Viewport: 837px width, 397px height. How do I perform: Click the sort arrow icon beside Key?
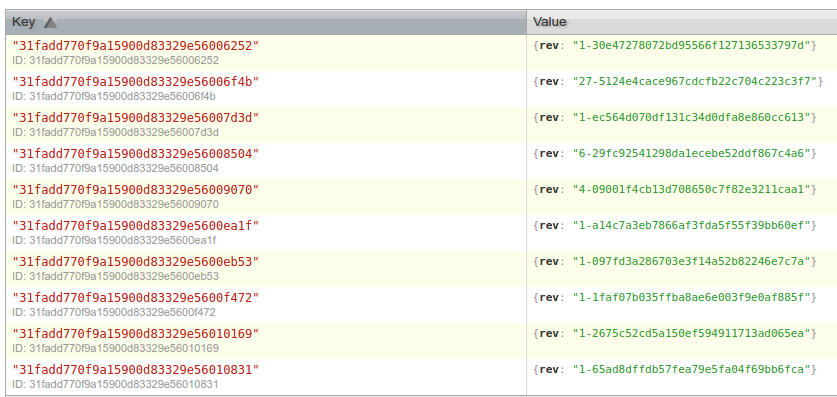click(50, 22)
